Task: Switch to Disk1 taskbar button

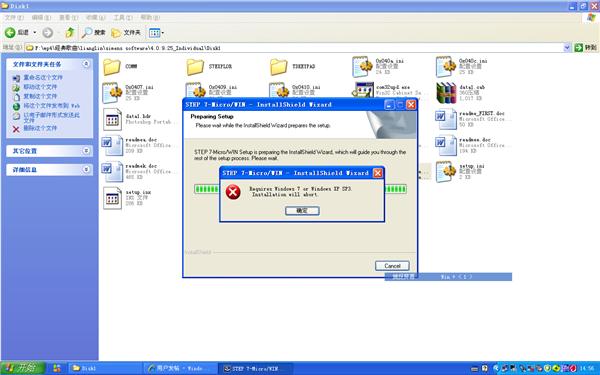Action: 105,368
